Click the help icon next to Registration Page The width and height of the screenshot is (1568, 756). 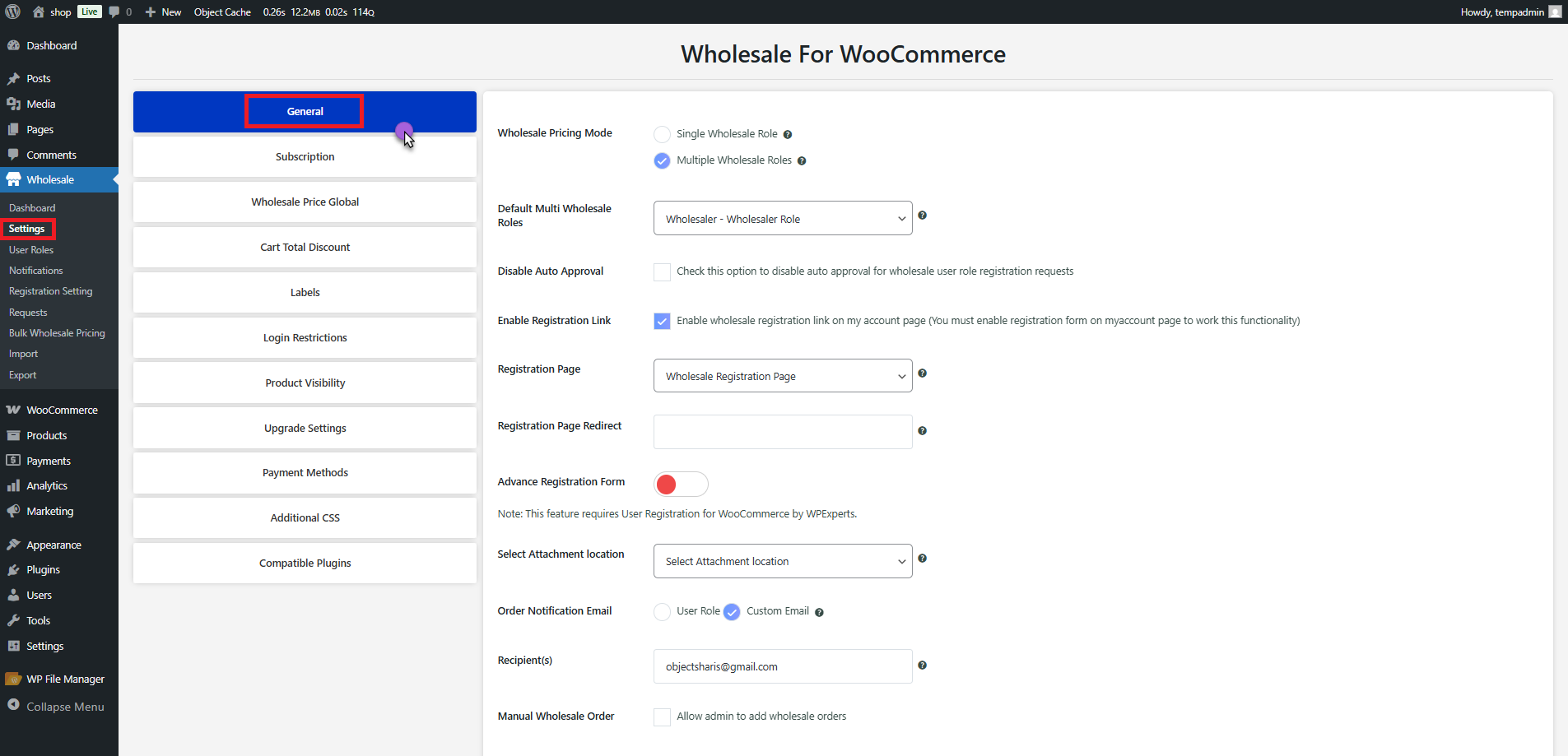[923, 373]
